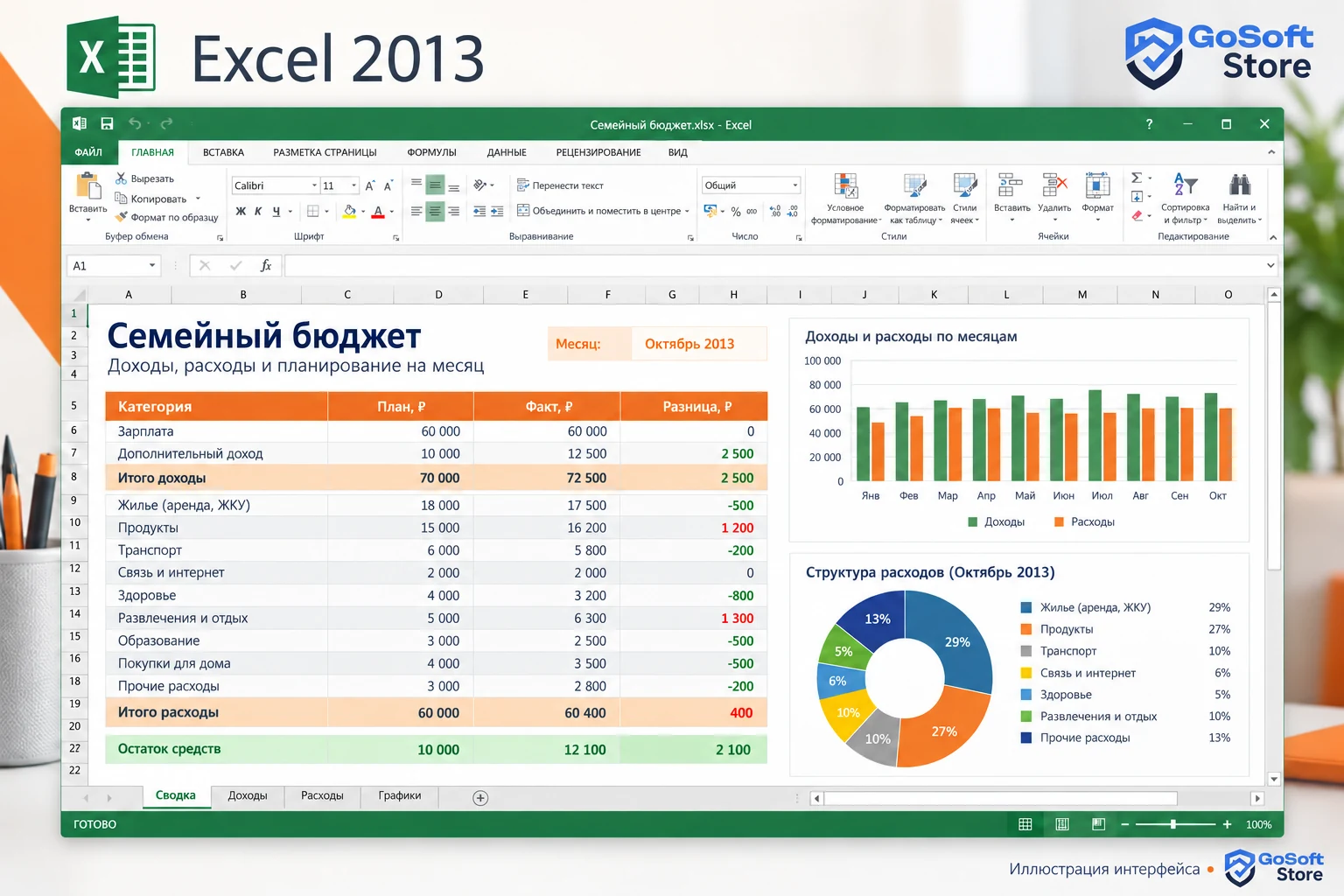The width and height of the screenshot is (1344, 896).
Task: Click the increase indent icon
Action: pos(497,211)
